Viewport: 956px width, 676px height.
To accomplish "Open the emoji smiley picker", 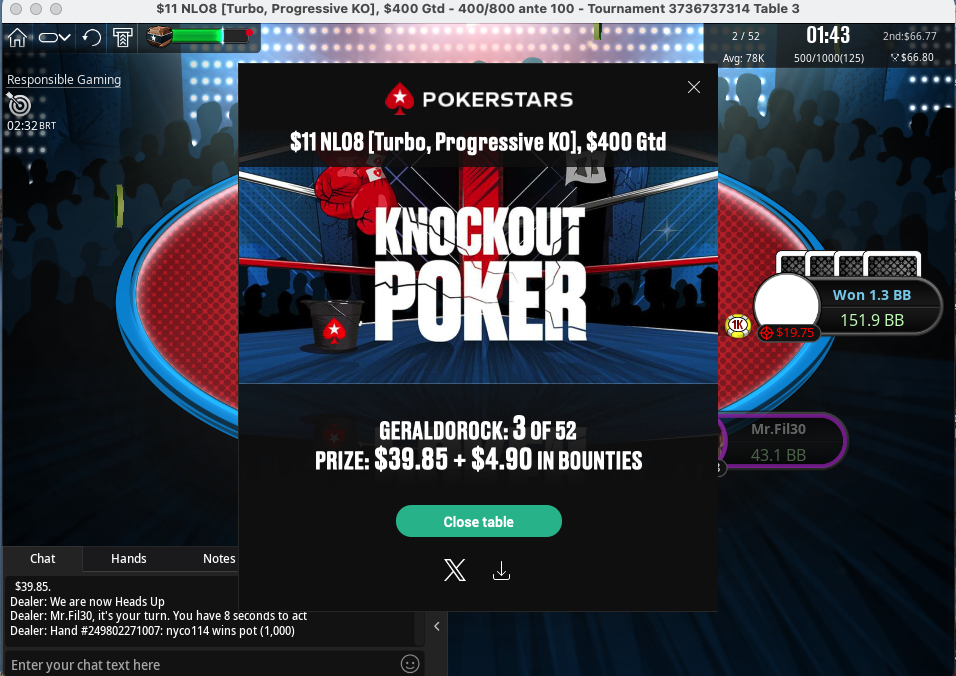I will point(410,664).
